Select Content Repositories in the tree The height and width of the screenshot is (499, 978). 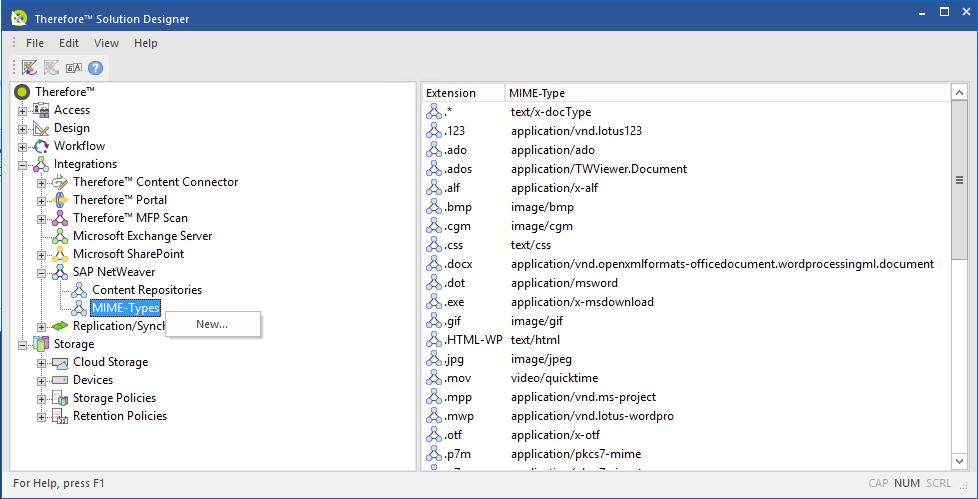(x=147, y=290)
